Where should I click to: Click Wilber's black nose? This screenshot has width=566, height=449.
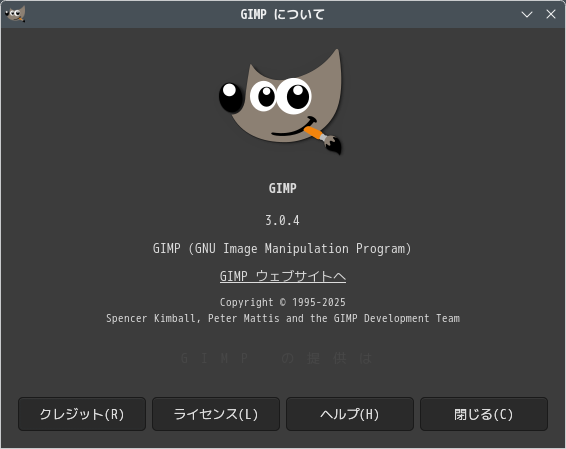[x=230, y=97]
